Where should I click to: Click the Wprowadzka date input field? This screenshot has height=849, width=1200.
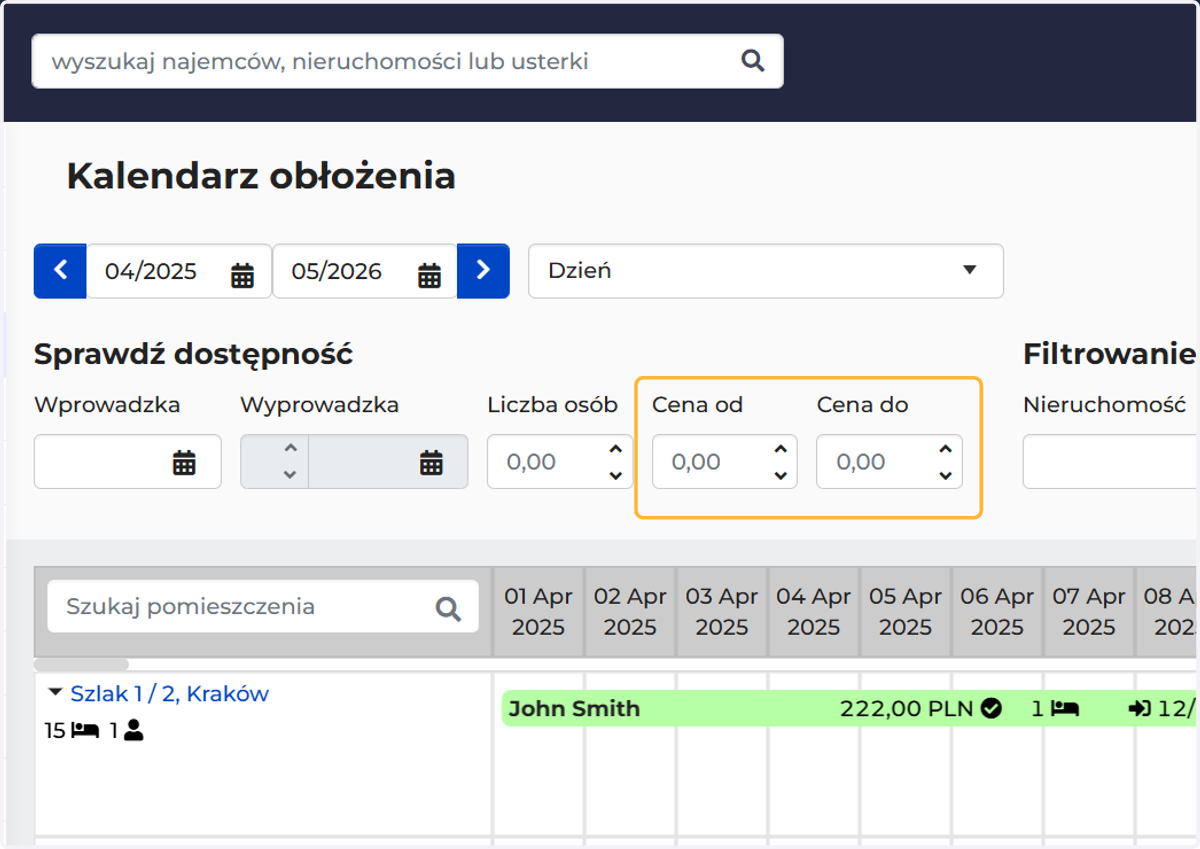coord(128,462)
